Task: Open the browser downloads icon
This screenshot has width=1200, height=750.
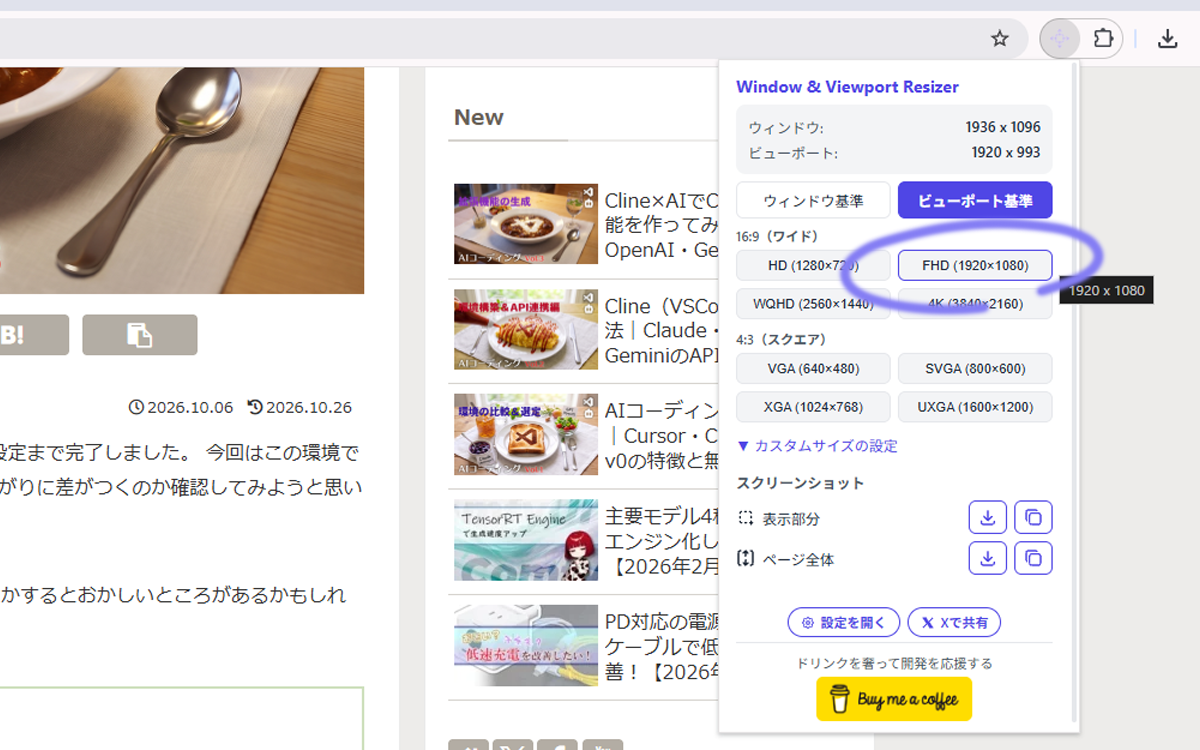Action: point(1167,39)
